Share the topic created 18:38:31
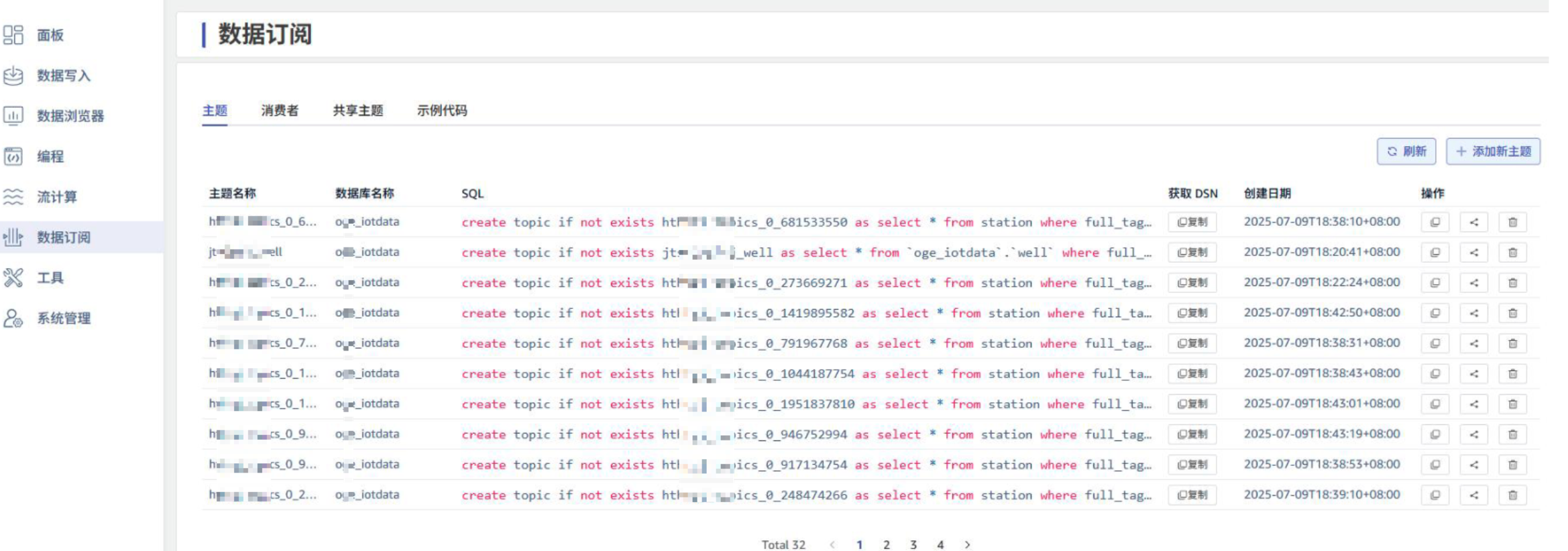The height and width of the screenshot is (551, 1568). click(x=1474, y=343)
